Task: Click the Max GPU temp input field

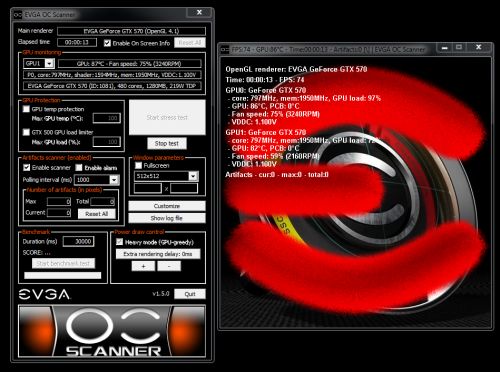Action: [107, 118]
